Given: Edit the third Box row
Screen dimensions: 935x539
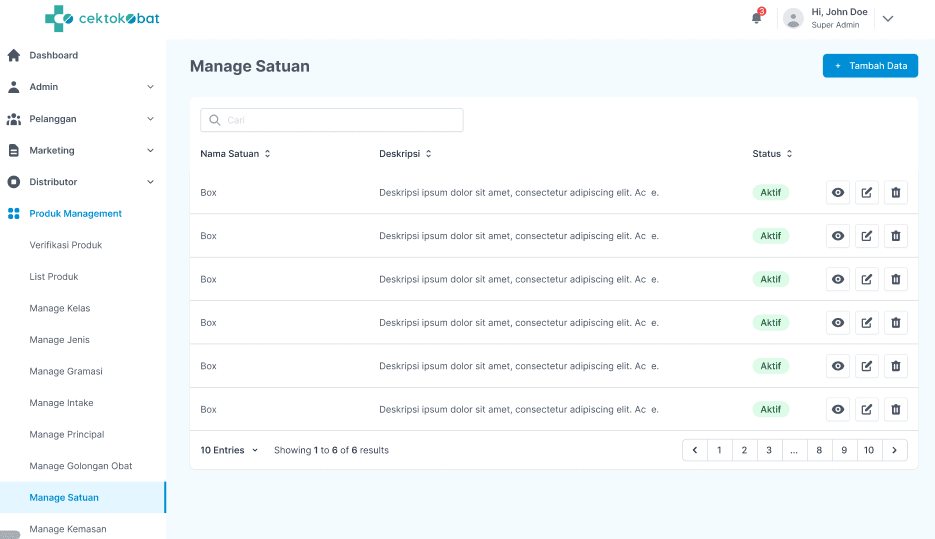Looking at the screenshot, I should pyautogui.click(x=867, y=280).
